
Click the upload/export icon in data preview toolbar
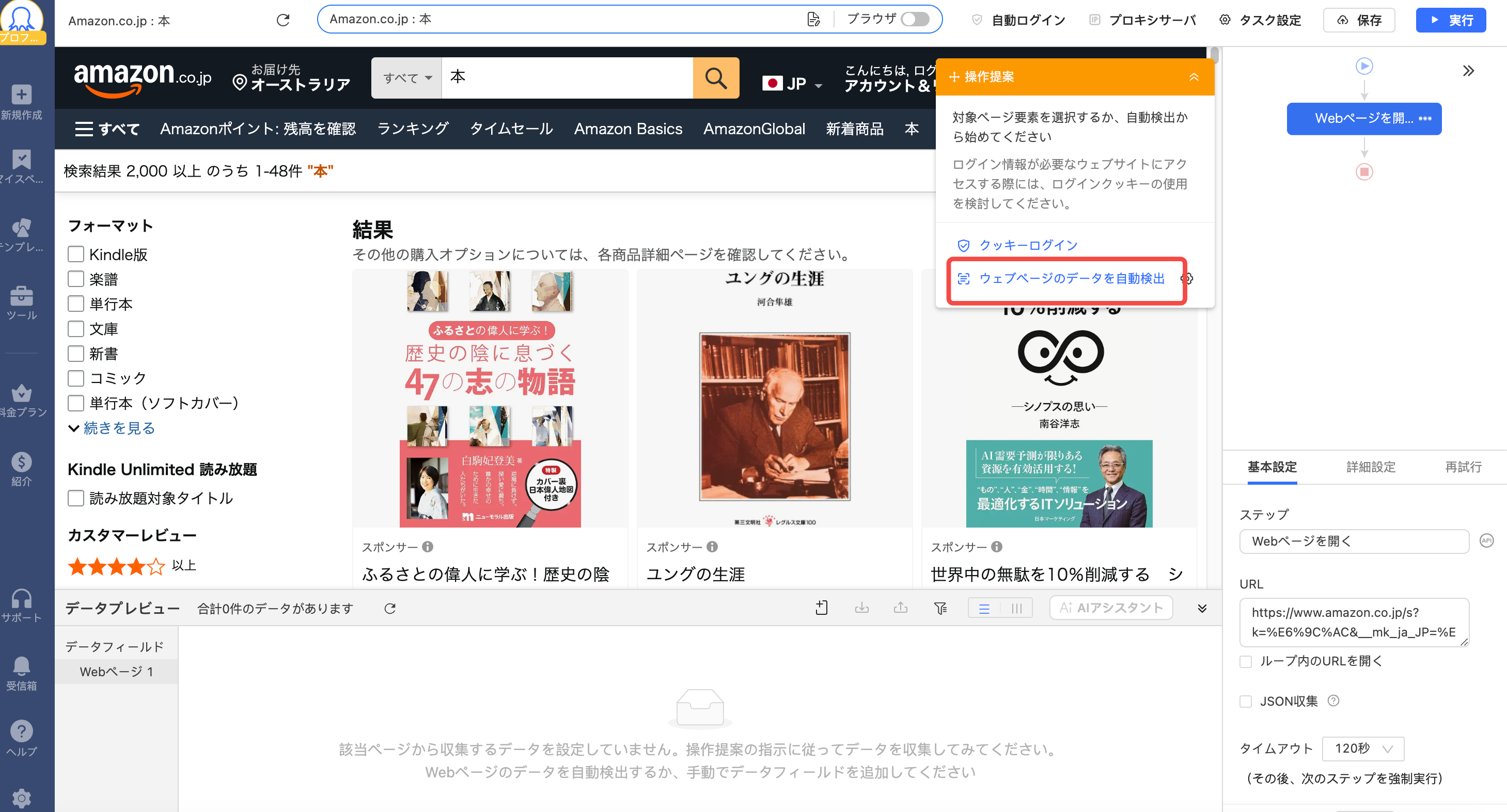click(901, 609)
